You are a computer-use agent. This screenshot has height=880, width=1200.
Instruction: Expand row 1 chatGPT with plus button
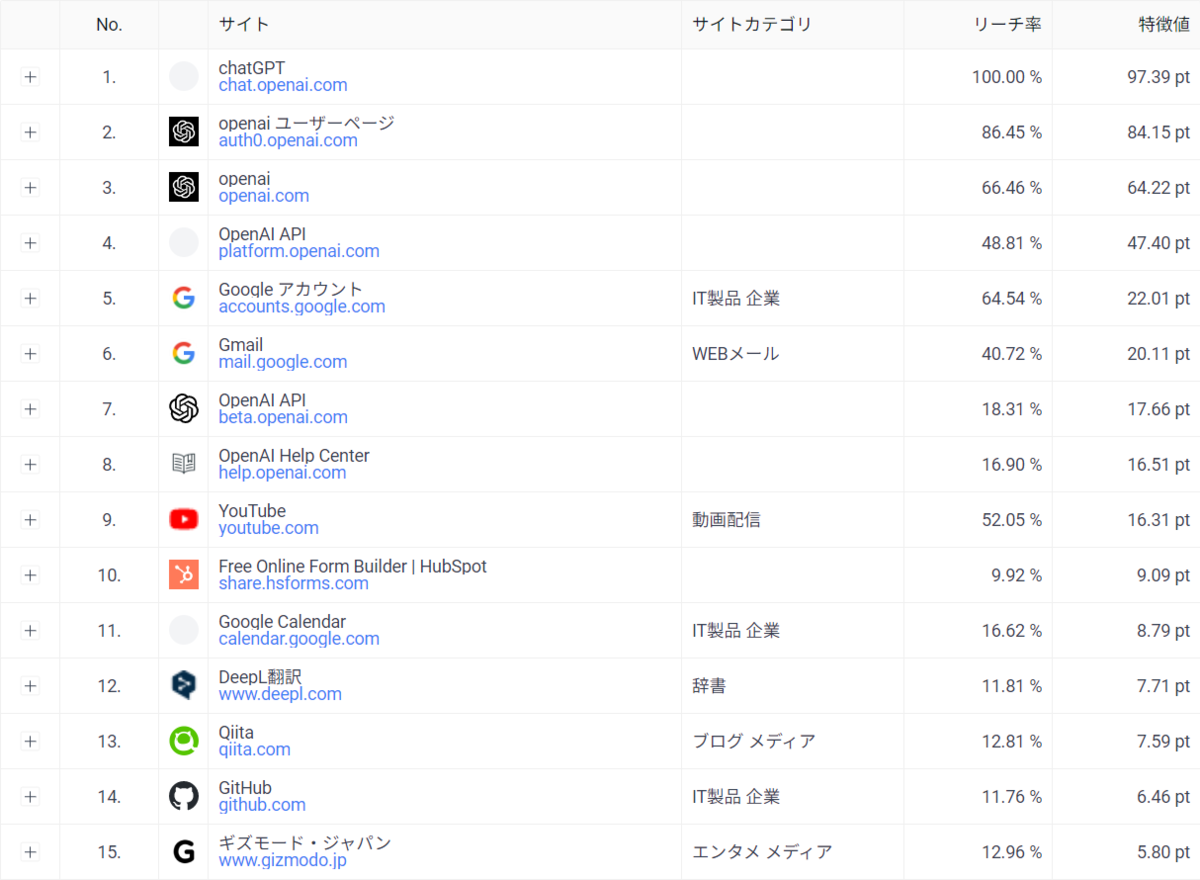tap(30, 77)
